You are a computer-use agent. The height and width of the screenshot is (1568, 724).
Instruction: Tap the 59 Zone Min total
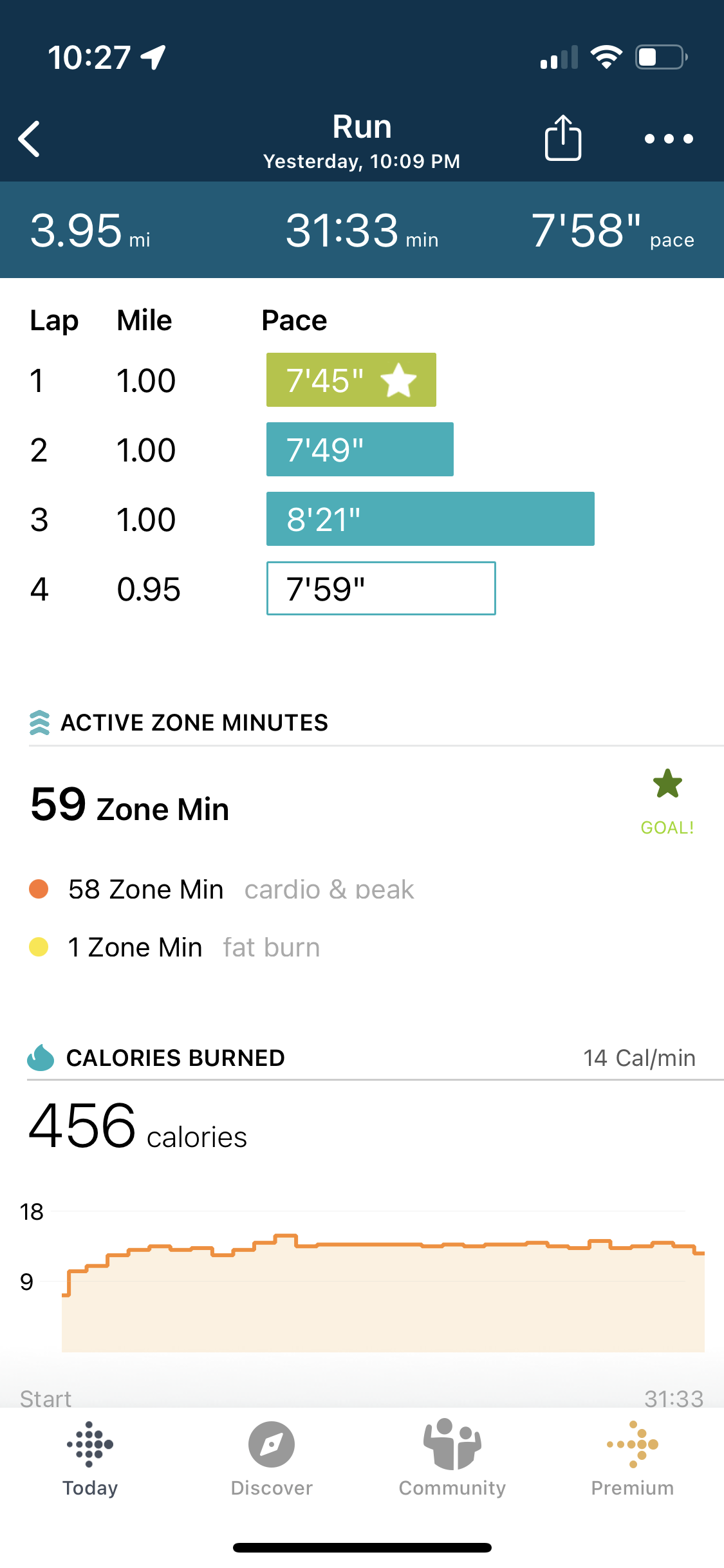tap(129, 805)
